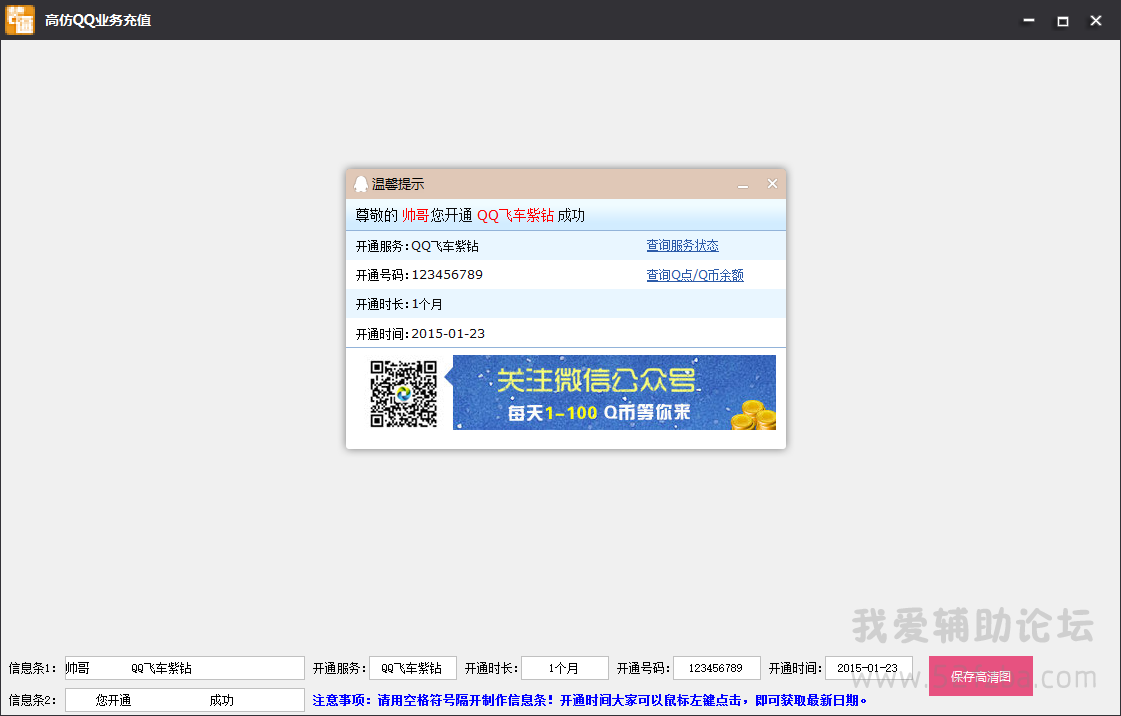The height and width of the screenshot is (716, 1121).
Task: Minimize the main application window
Action: click(x=1029, y=21)
